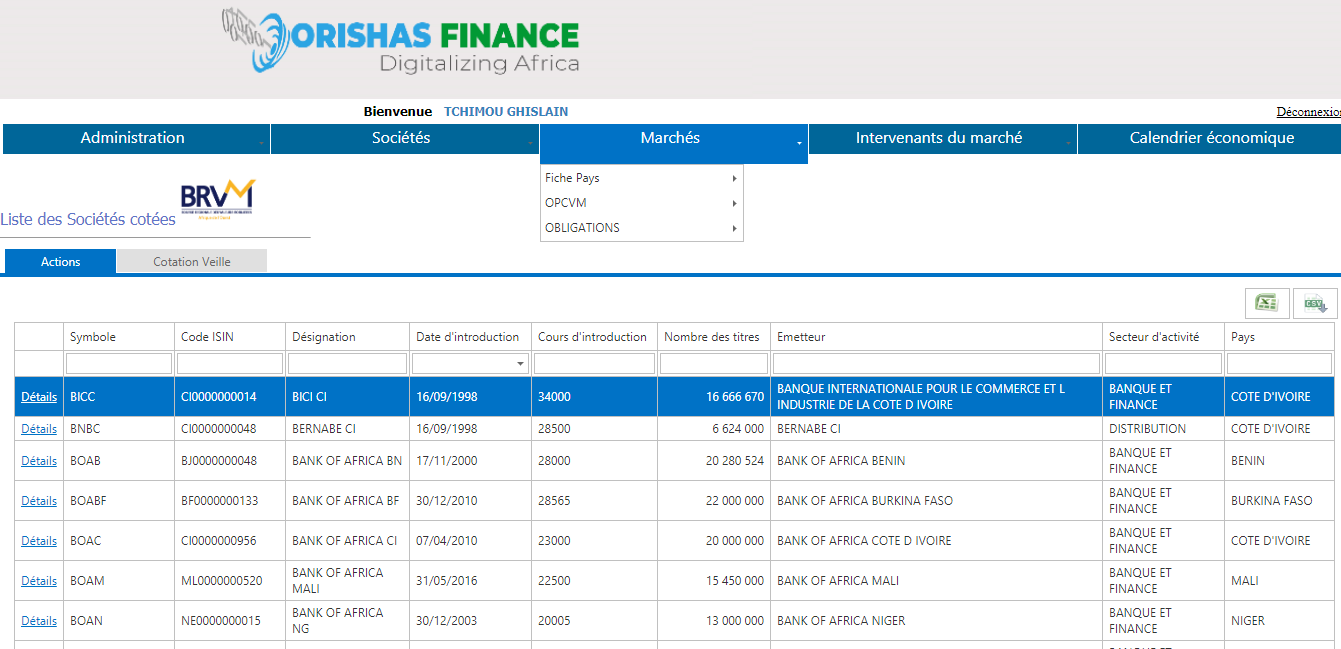Viewport: 1341px width, 649px height.
Task: Expand the OBLIGATIONS submenu
Action: (641, 228)
